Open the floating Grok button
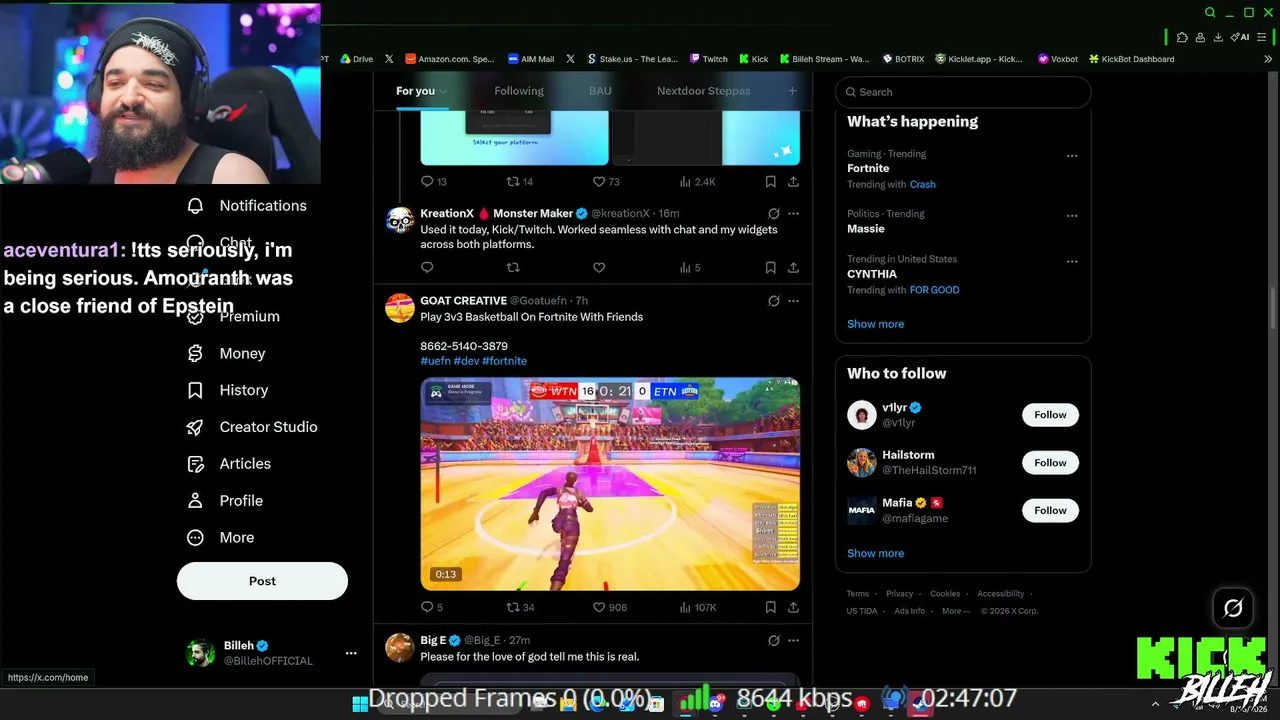The height and width of the screenshot is (720, 1280). (x=1233, y=607)
